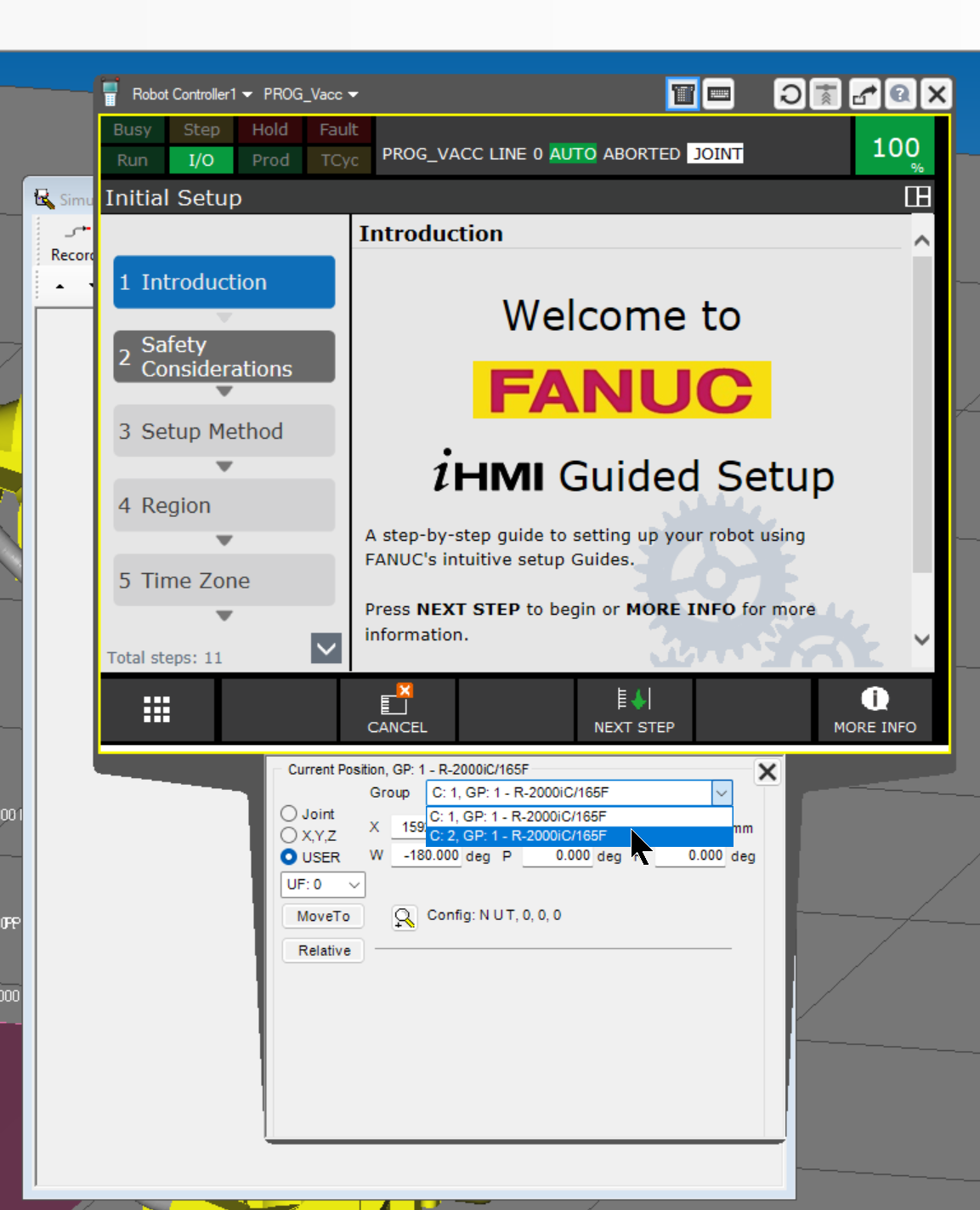Image resolution: width=980 pixels, height=1210 pixels.
Task: Click the MORE INFO softkey
Action: point(875,709)
